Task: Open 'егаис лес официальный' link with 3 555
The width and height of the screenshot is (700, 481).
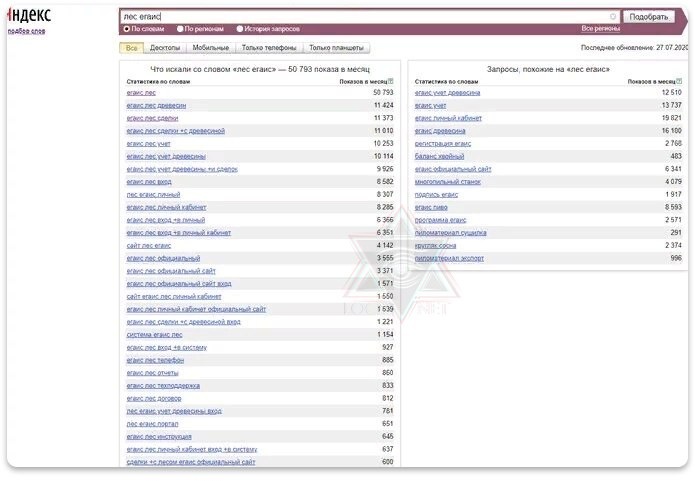Action: (x=163, y=258)
